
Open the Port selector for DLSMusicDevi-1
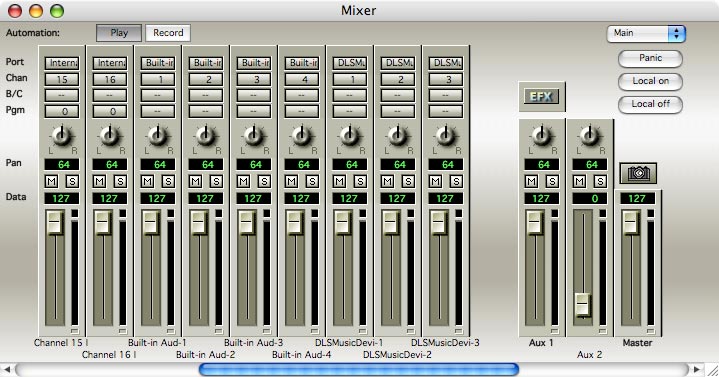[350, 63]
